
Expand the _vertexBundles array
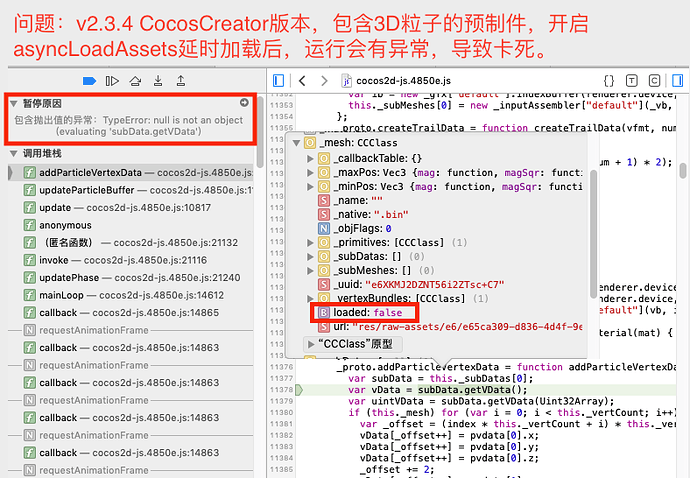310,298
